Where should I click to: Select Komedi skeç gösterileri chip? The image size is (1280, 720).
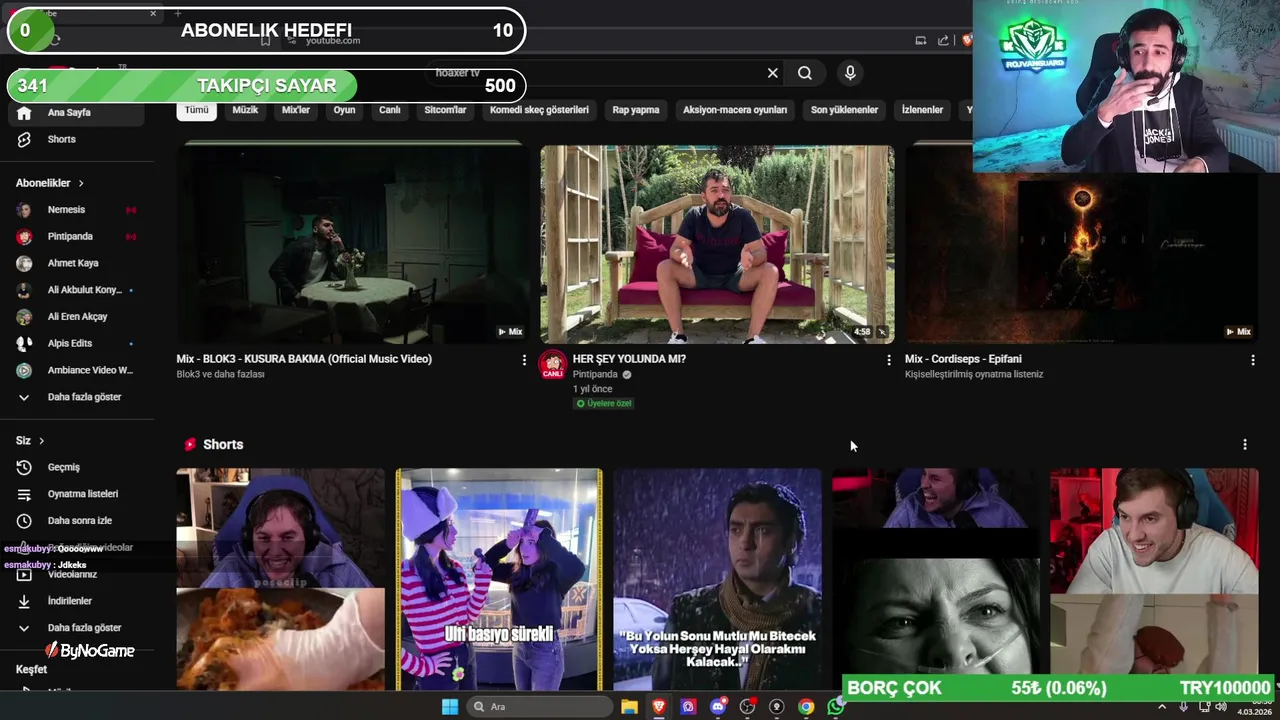click(x=539, y=110)
